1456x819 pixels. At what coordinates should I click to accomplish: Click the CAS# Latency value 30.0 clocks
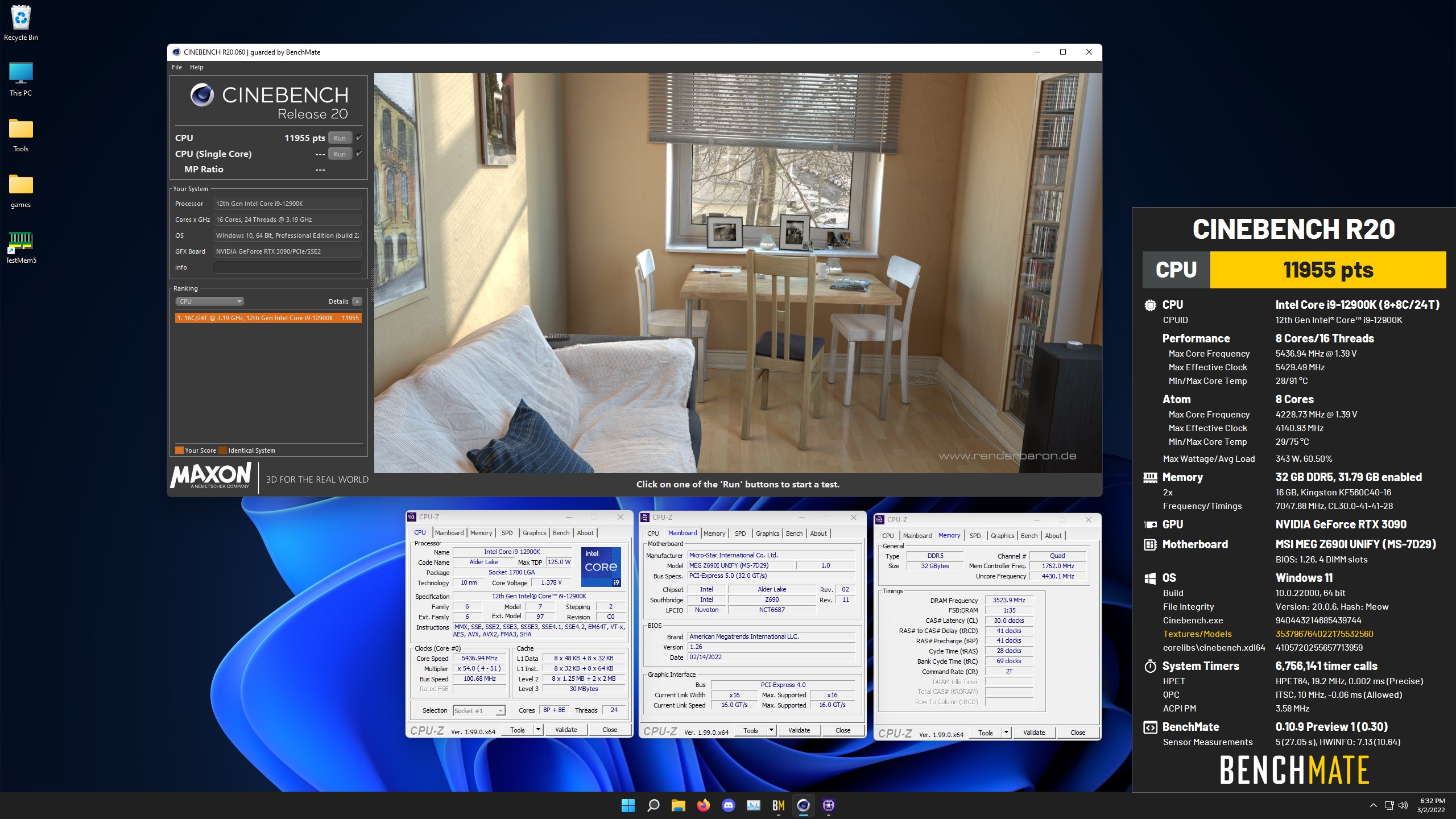coord(1009,621)
